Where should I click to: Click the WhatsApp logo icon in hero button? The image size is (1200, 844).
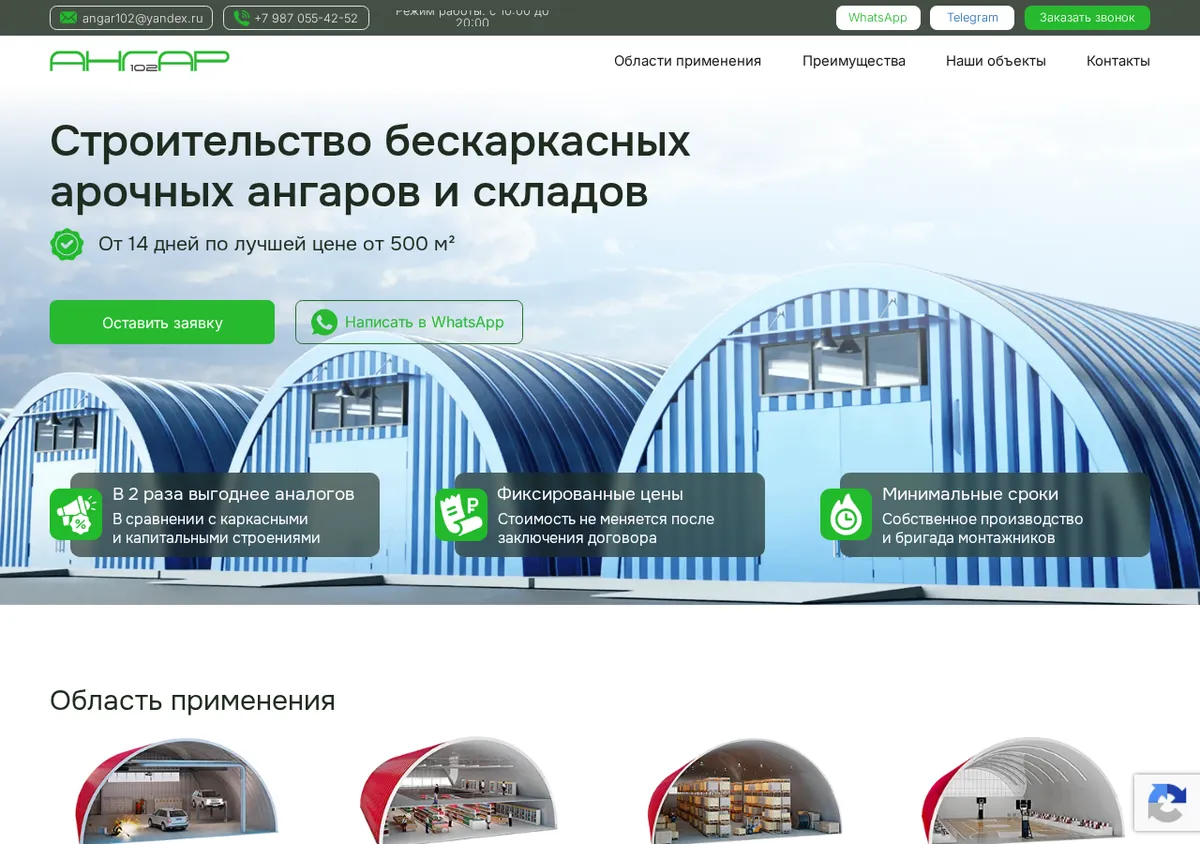tap(324, 322)
